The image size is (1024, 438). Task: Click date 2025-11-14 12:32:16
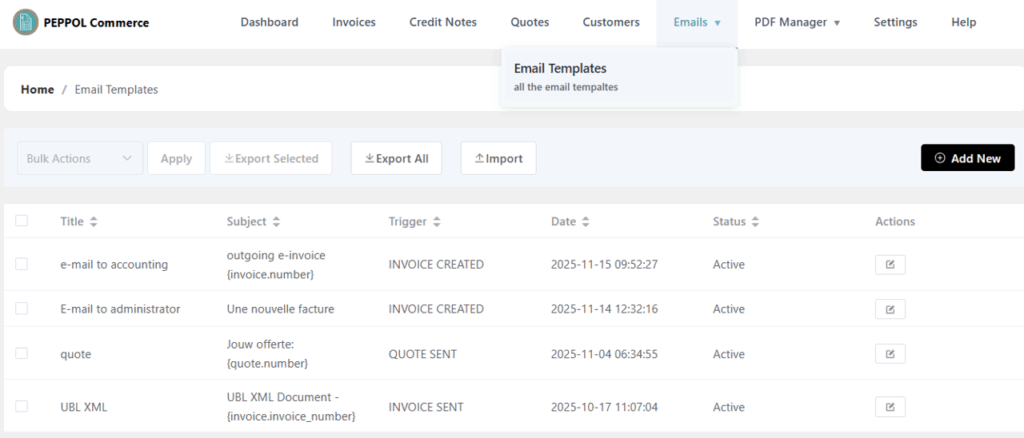tap(604, 309)
